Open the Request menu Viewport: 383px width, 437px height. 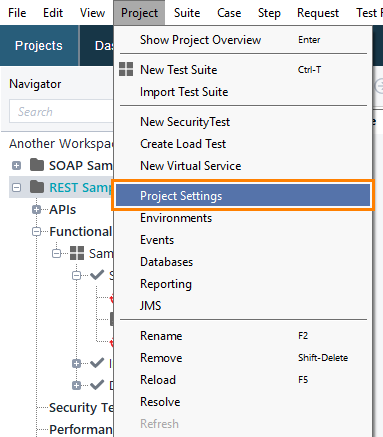[318, 13]
